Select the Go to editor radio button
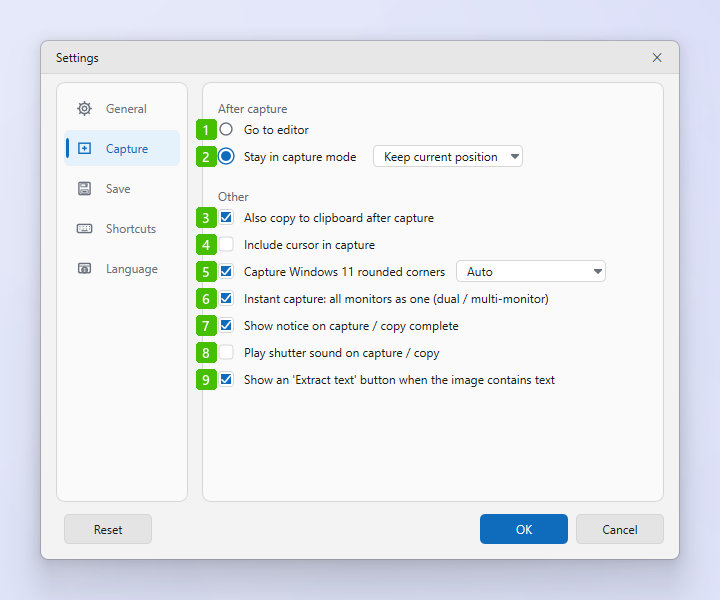 pyautogui.click(x=226, y=129)
